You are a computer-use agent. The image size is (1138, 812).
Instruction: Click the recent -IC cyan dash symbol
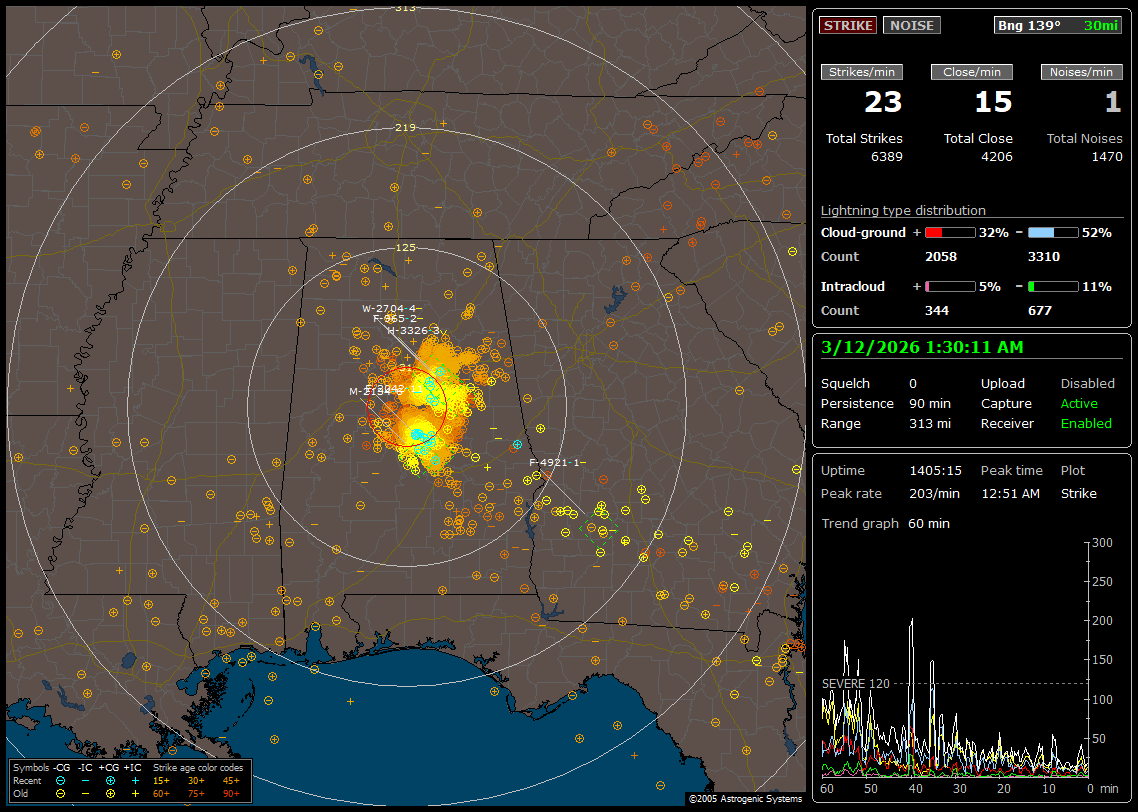tap(86, 780)
